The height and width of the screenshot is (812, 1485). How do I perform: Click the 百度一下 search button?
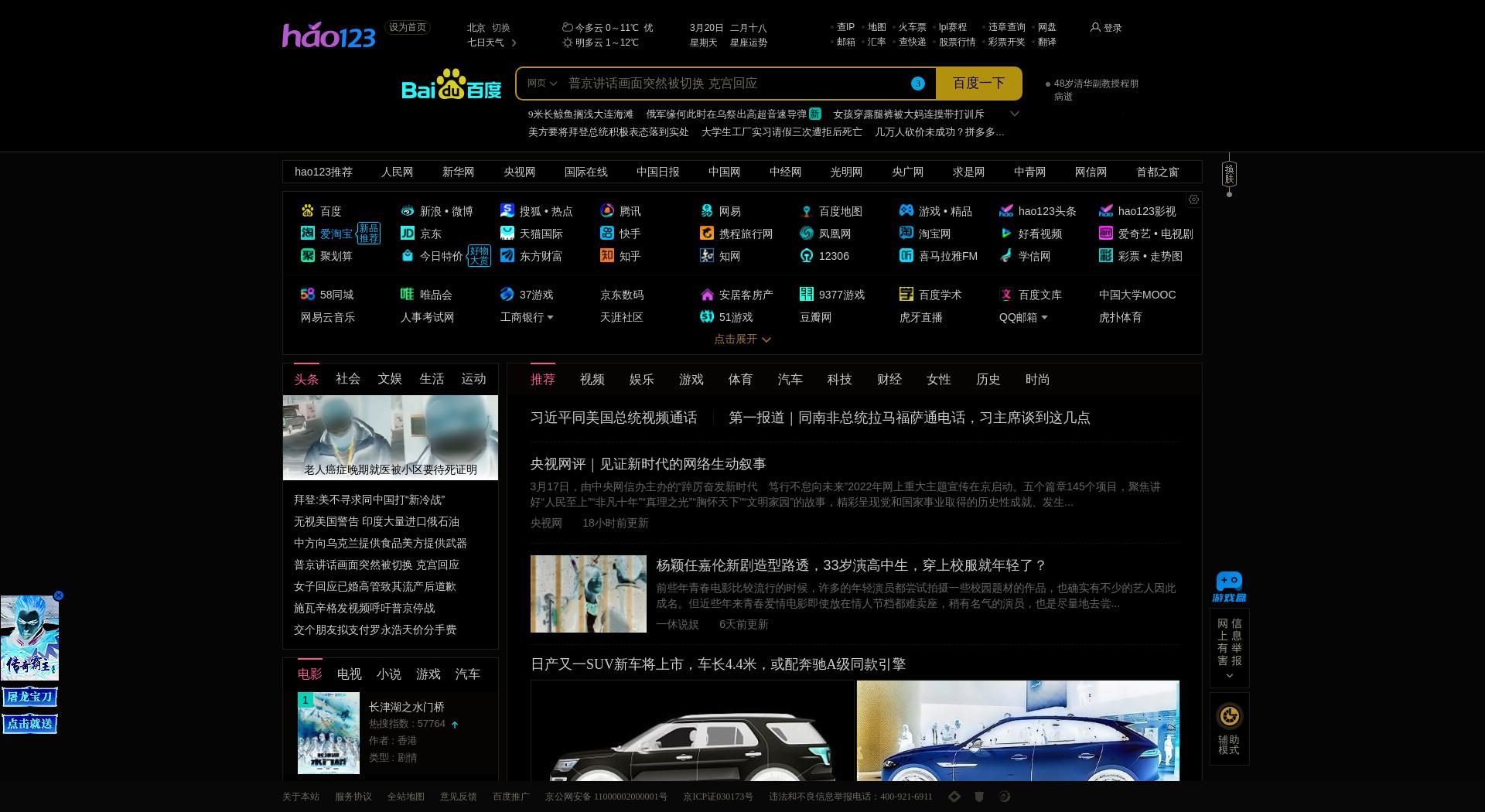tap(978, 84)
